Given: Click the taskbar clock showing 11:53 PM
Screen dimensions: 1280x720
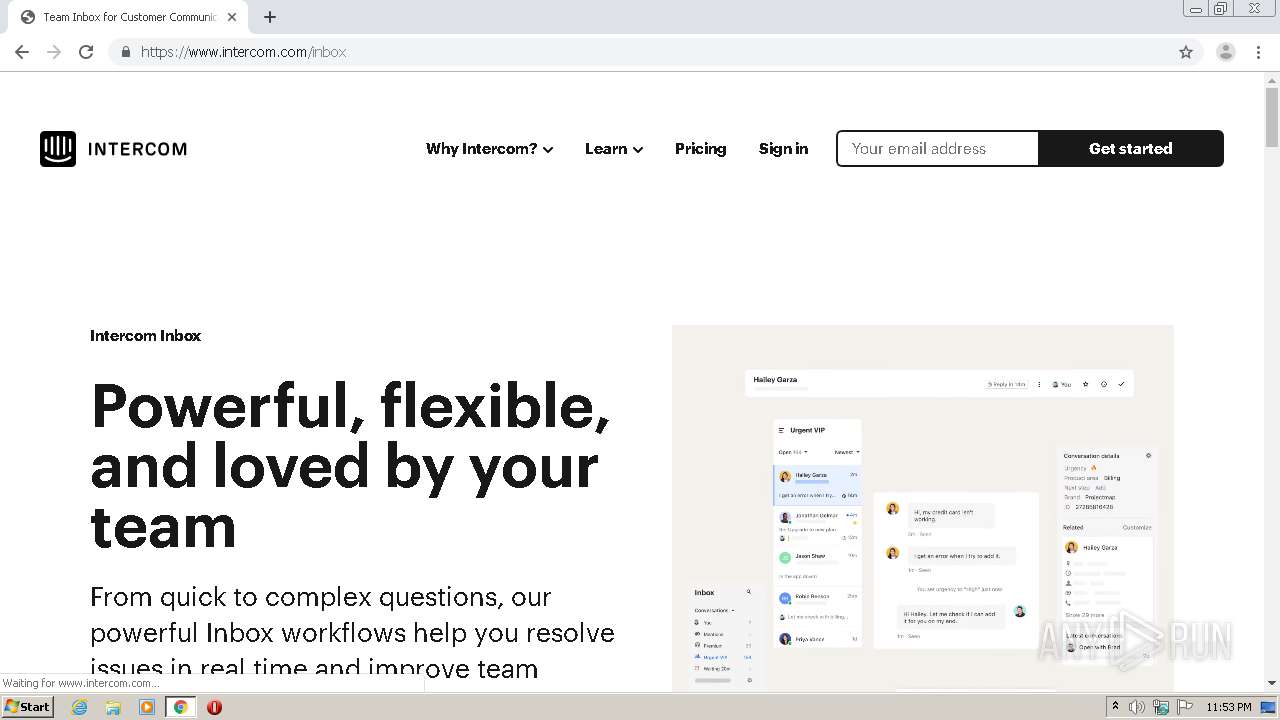Looking at the screenshot, I should click(1229, 707).
